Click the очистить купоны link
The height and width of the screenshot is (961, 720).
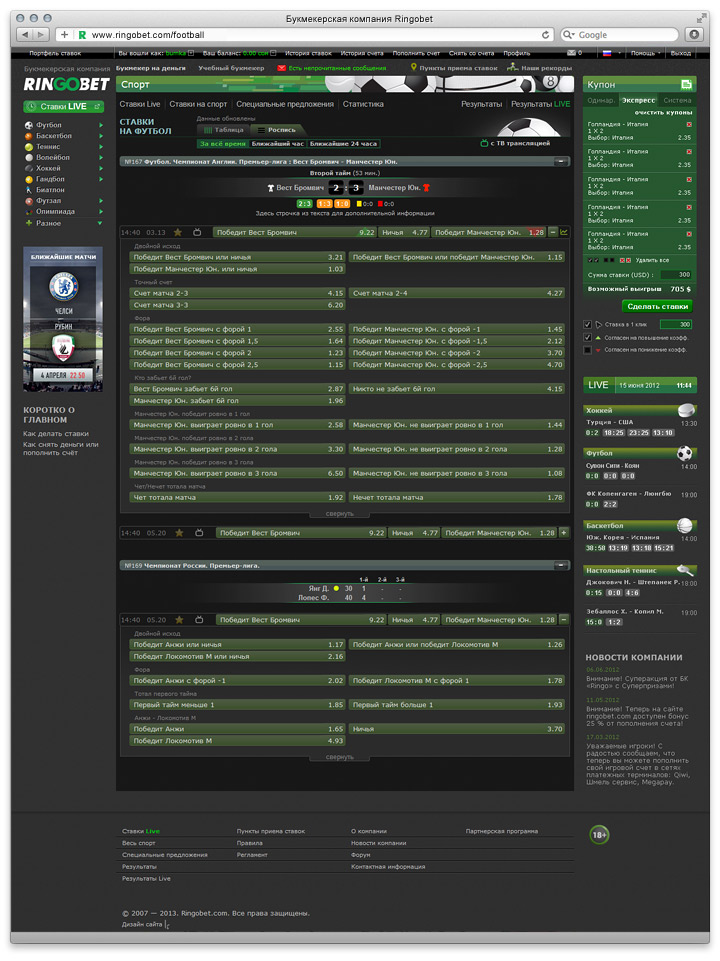663,113
